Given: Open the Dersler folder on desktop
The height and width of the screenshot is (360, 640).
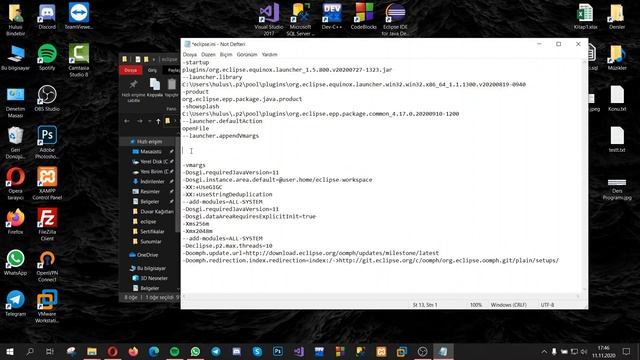Looking at the screenshot, I should pos(617,16).
